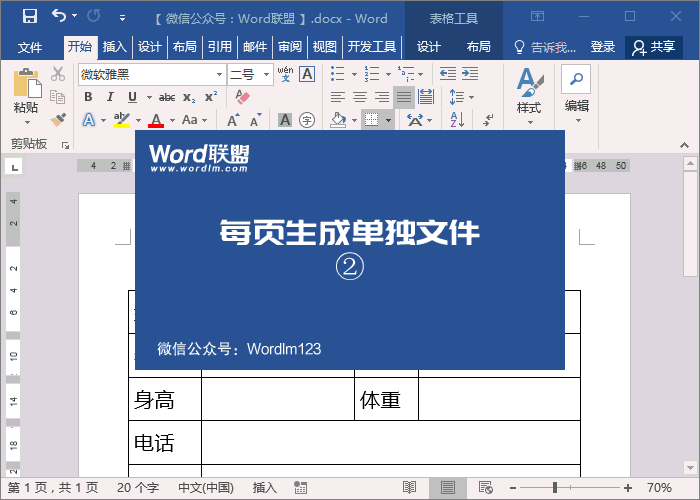Image resolution: width=700 pixels, height=500 pixels.
Task: Apply yellow text highlight color
Action: [x=121, y=120]
